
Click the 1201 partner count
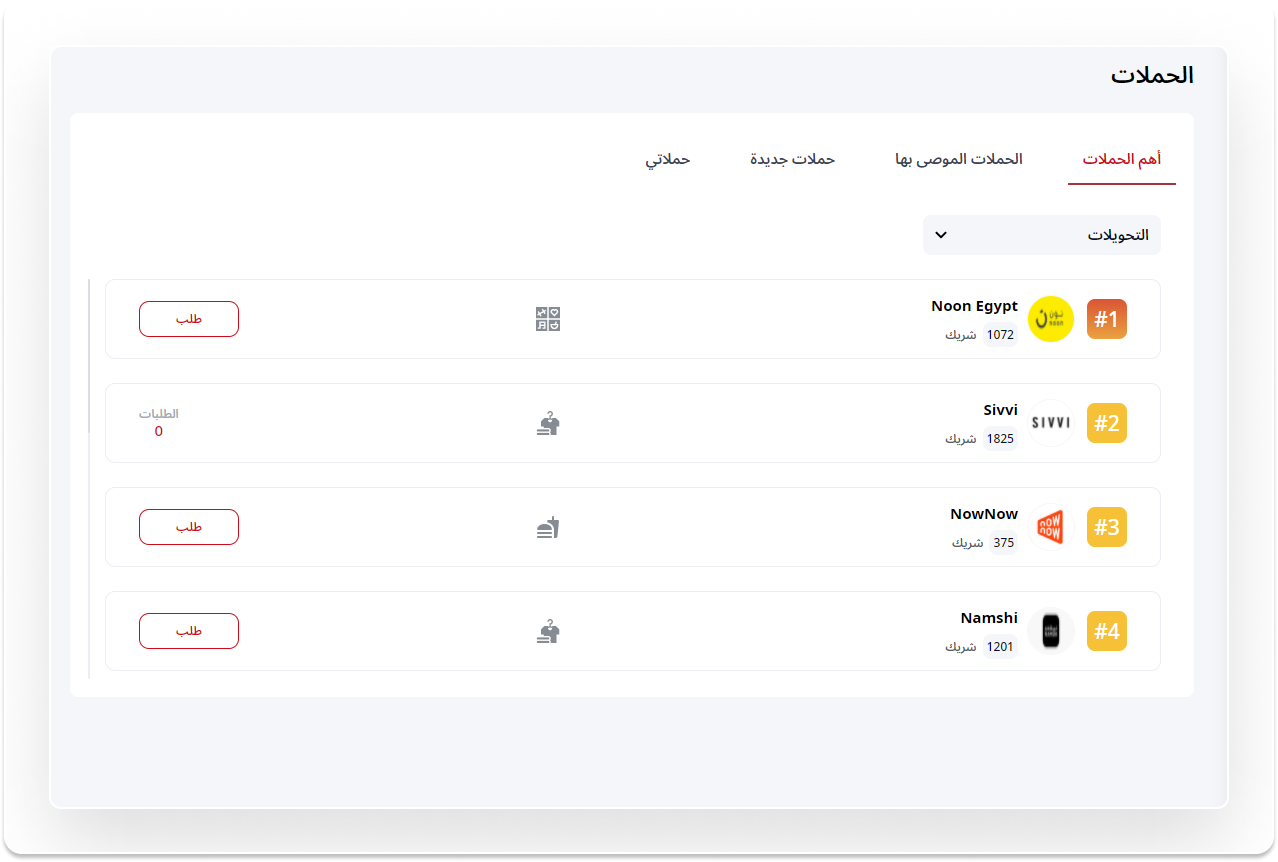click(1000, 647)
